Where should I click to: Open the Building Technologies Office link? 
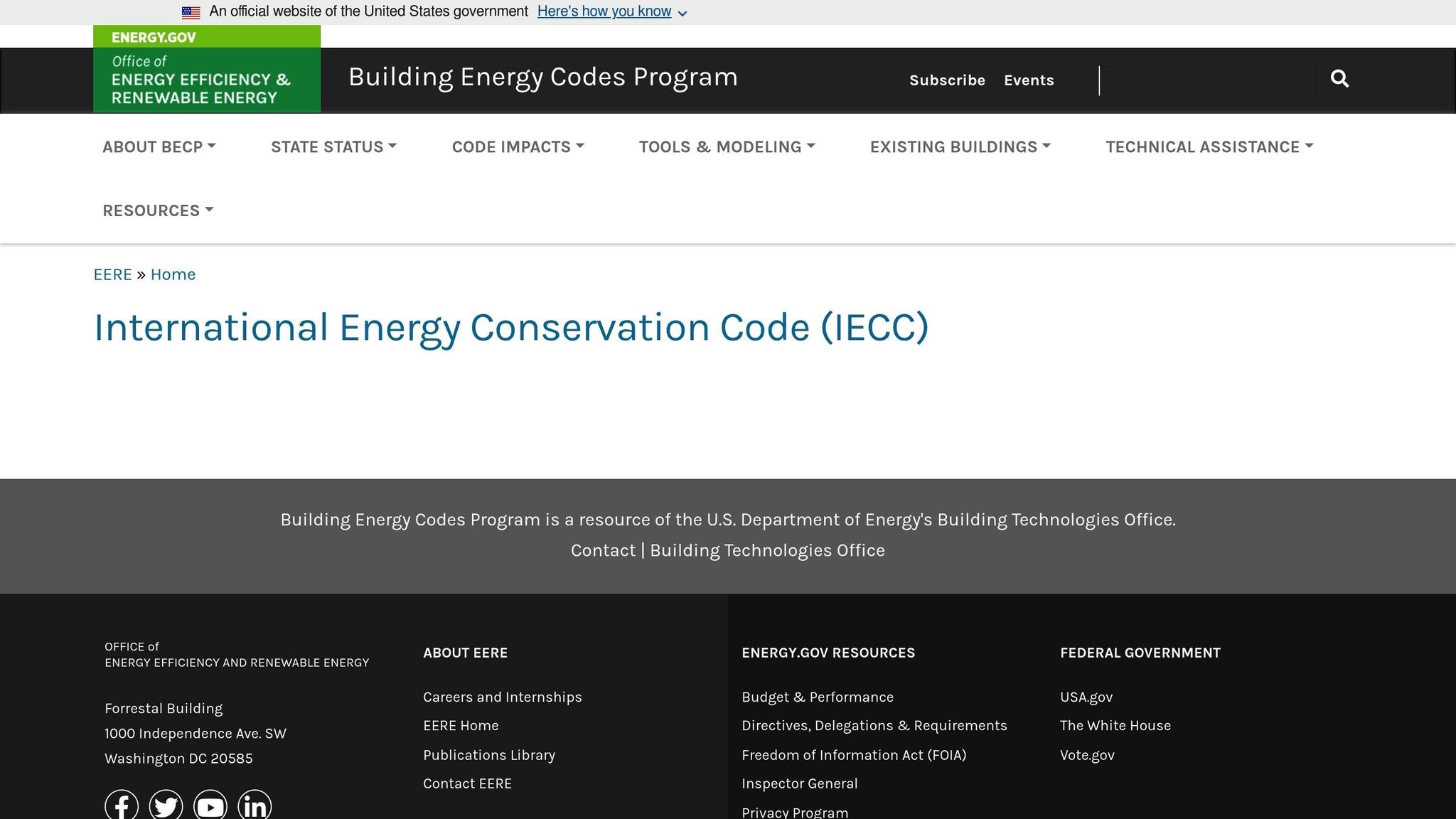point(767,550)
